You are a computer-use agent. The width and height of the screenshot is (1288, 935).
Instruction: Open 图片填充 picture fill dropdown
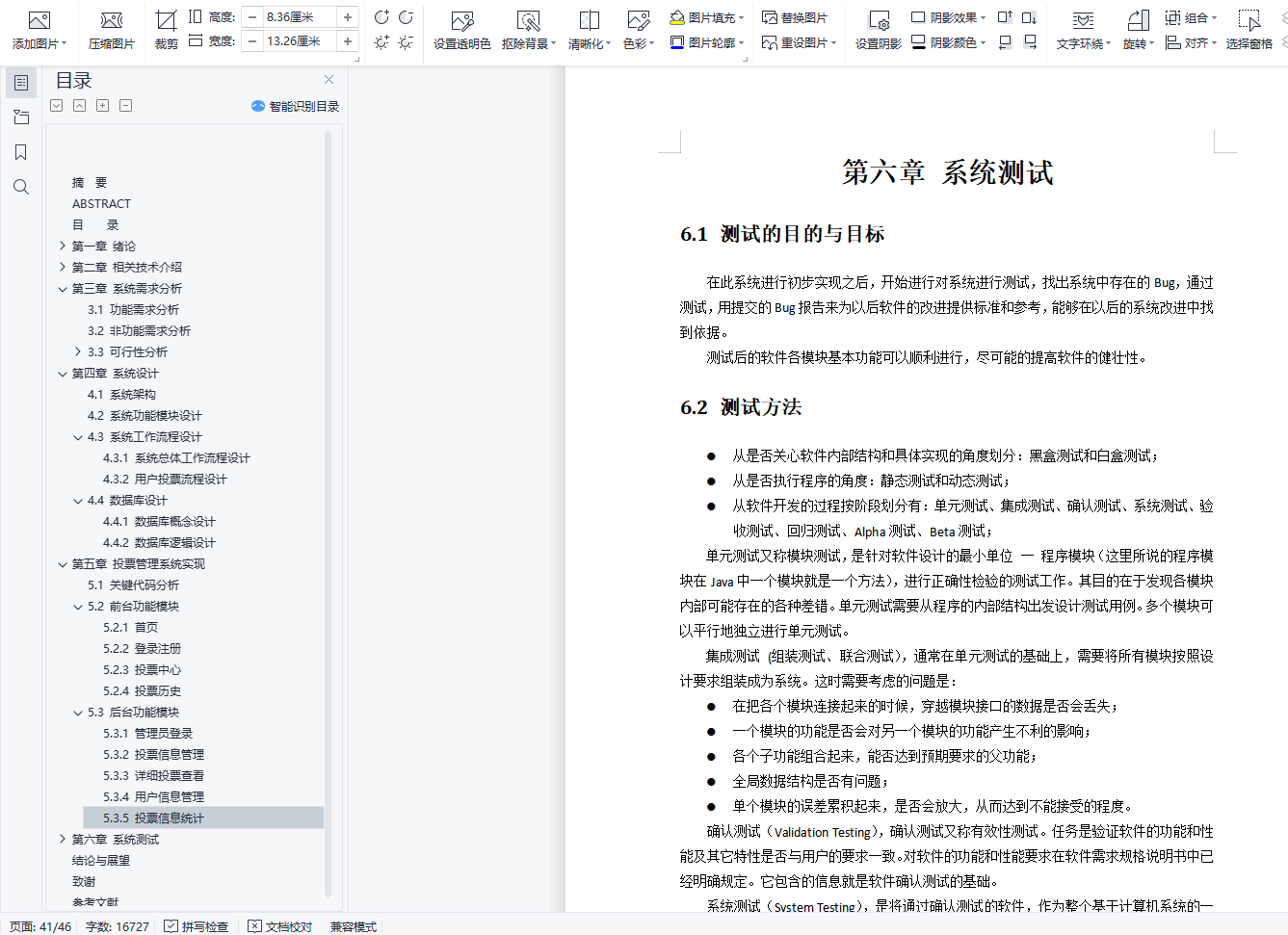pos(707,17)
